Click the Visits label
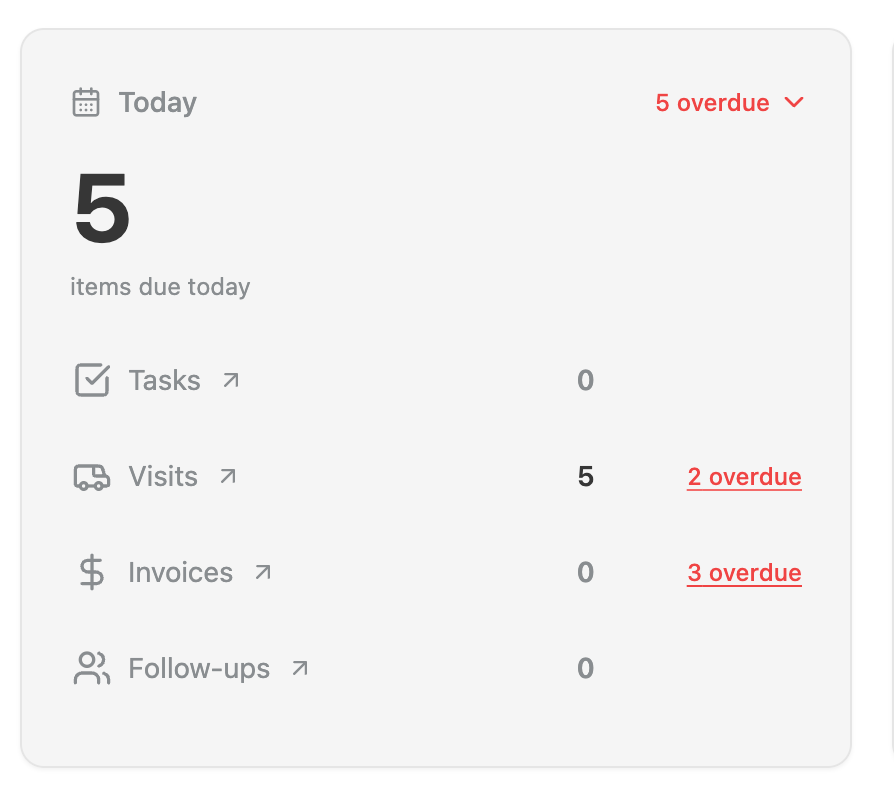 tap(163, 476)
